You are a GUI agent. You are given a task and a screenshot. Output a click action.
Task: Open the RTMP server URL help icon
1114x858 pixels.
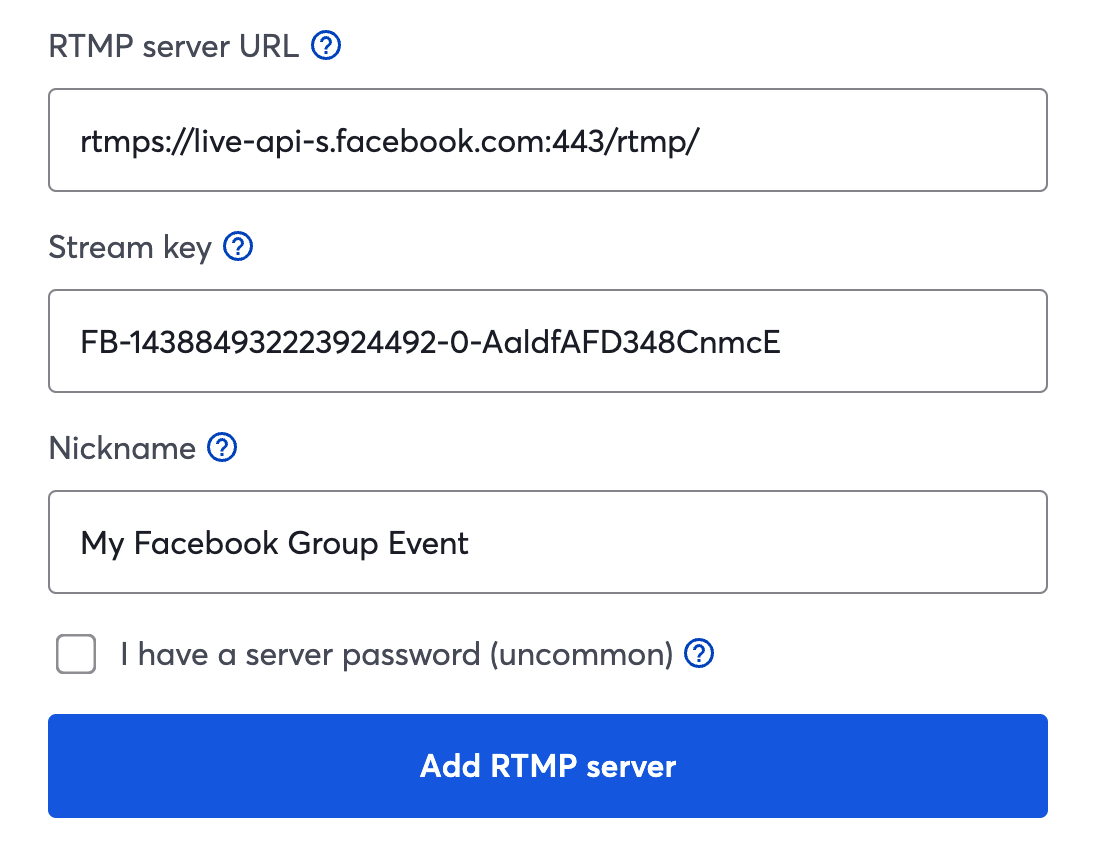[x=326, y=46]
